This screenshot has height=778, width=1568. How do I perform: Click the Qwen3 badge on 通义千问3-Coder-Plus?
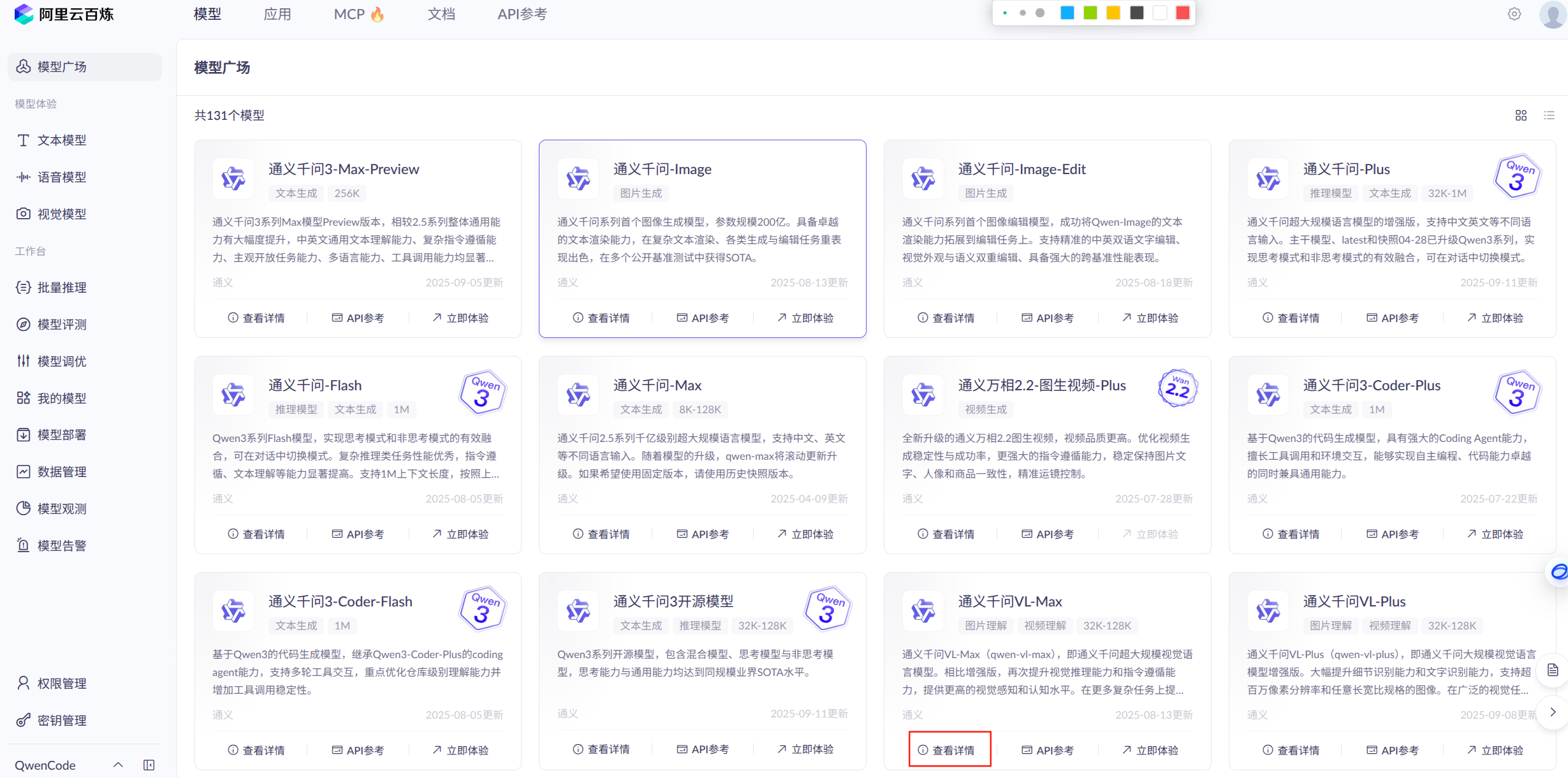click(x=1517, y=392)
